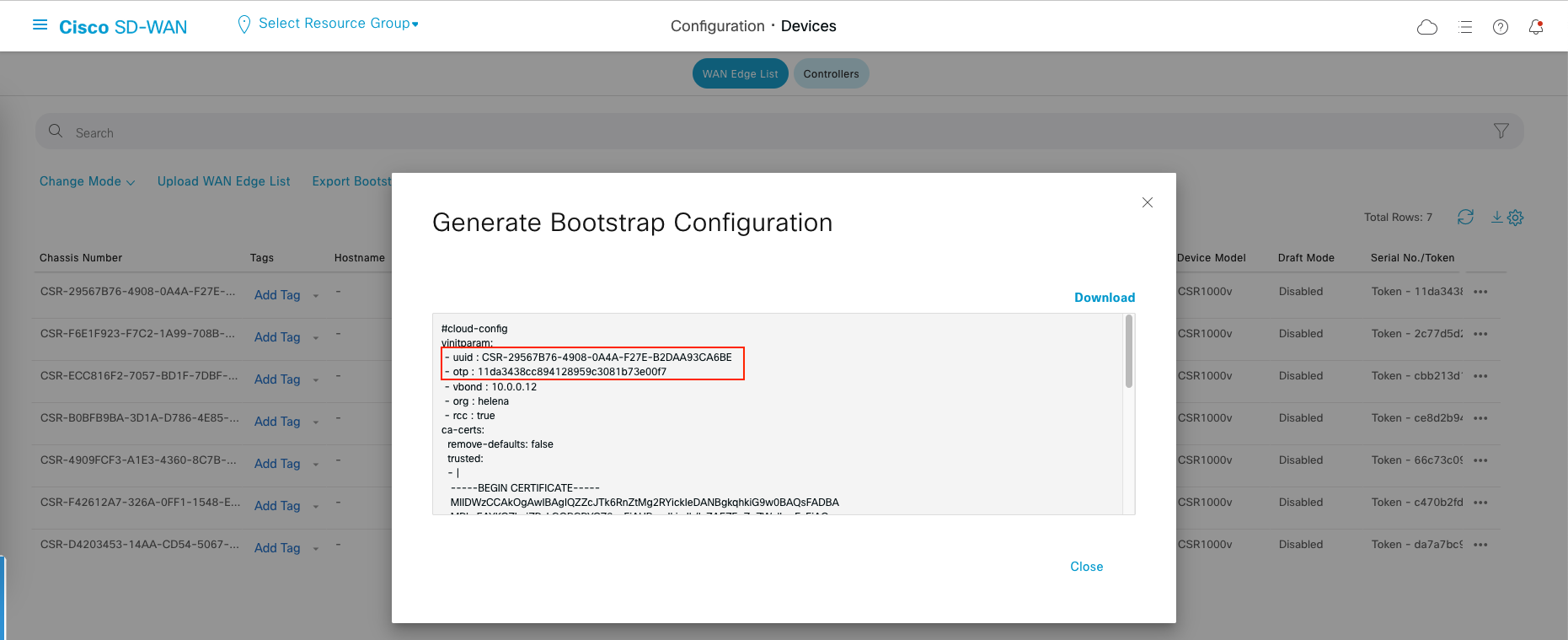Click Upload WAN Edge List
The image size is (1568, 640).
223,181
